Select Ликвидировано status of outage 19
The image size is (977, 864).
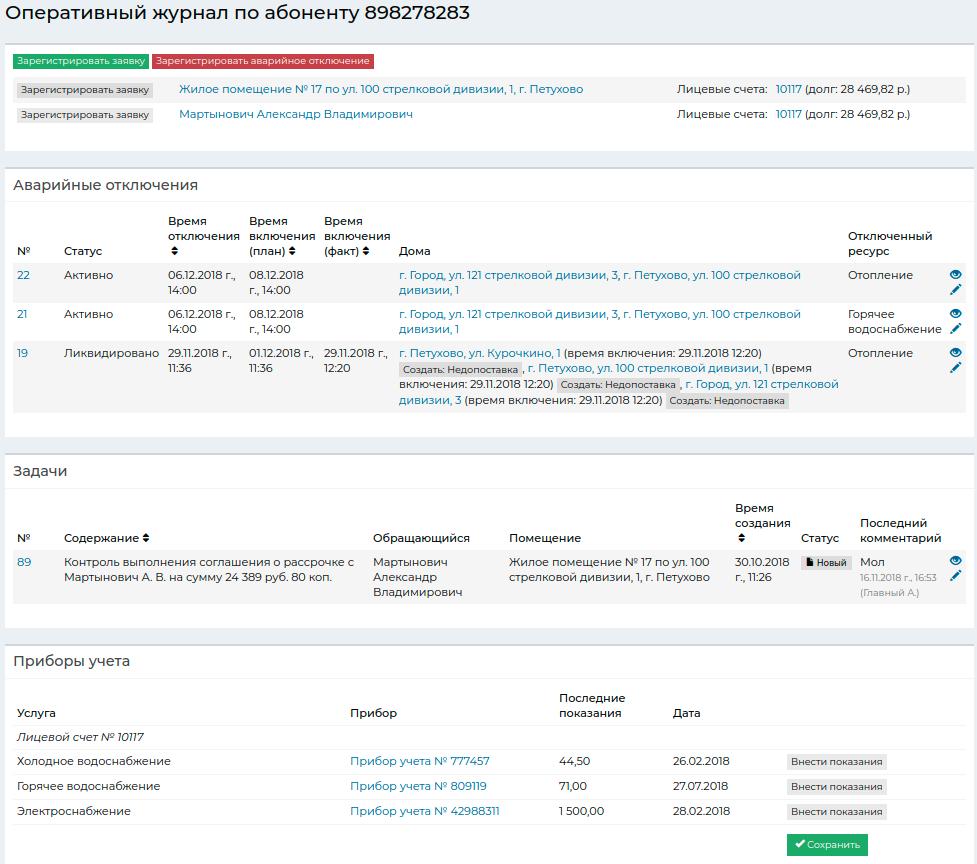click(112, 353)
